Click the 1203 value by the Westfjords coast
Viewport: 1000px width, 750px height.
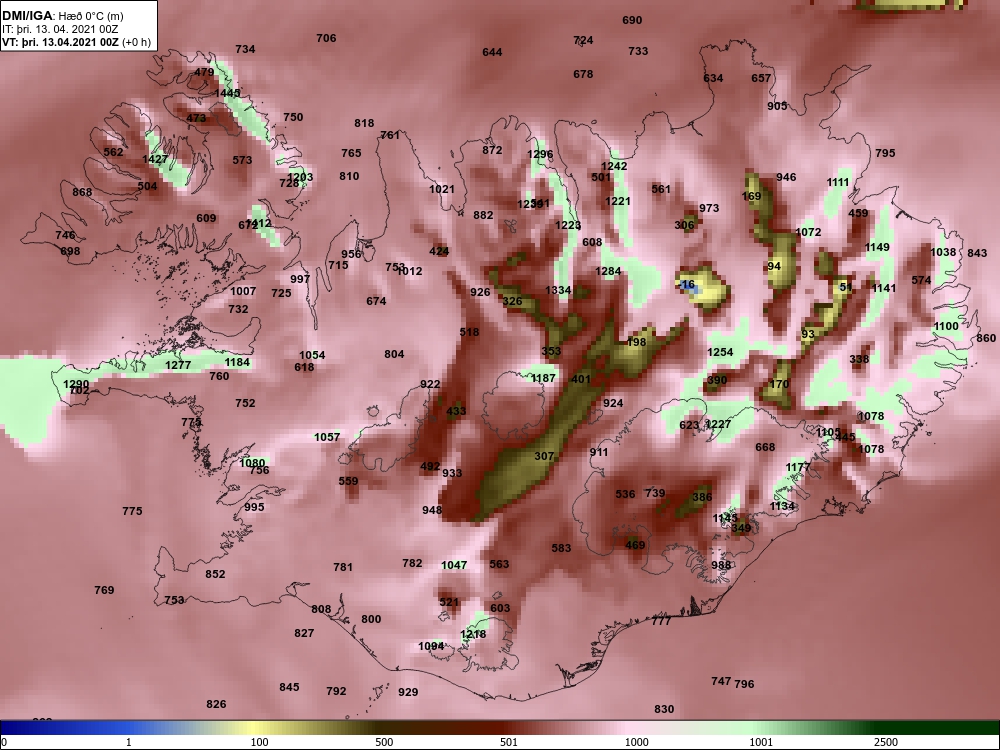[300, 177]
